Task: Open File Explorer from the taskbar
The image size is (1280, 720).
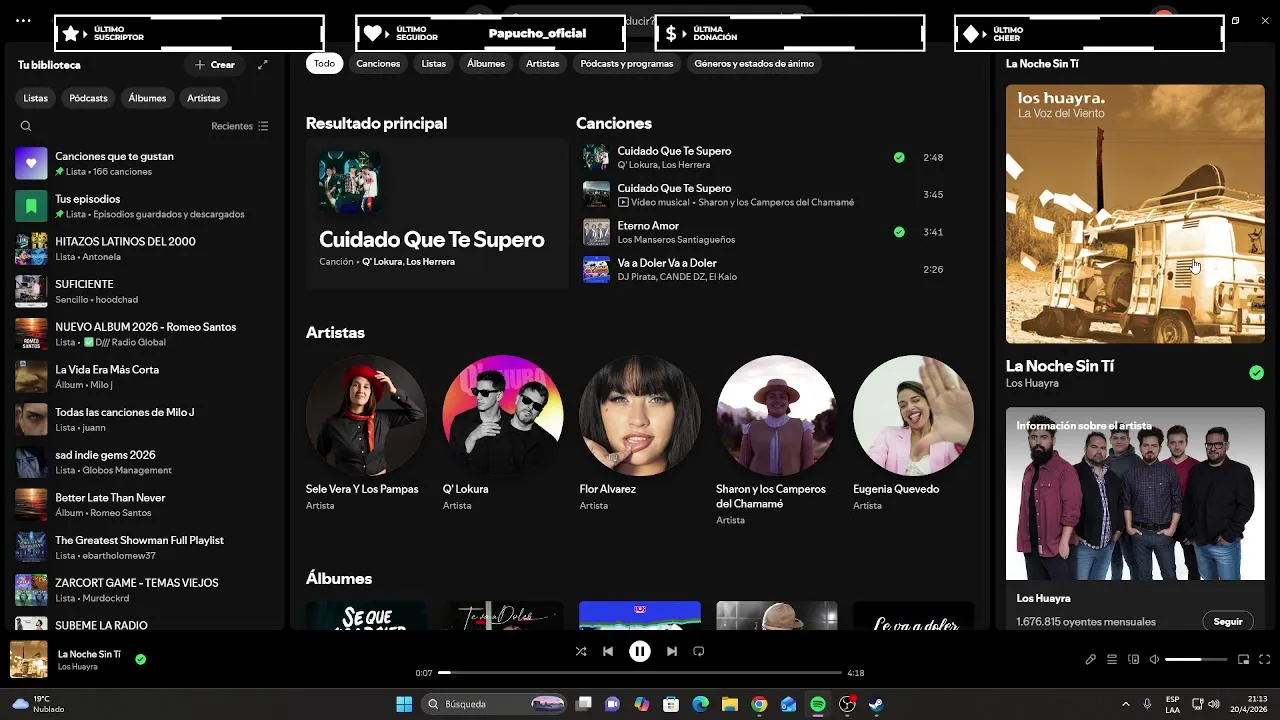Action: click(730, 704)
